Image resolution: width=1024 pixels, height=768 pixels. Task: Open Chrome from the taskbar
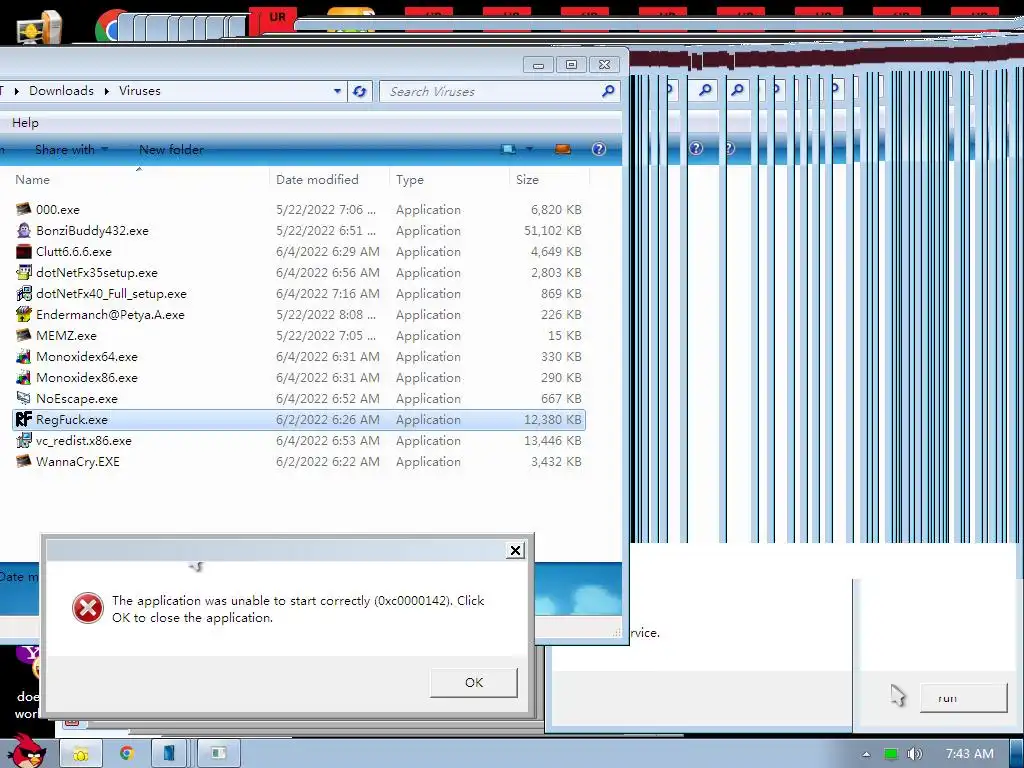pos(127,754)
